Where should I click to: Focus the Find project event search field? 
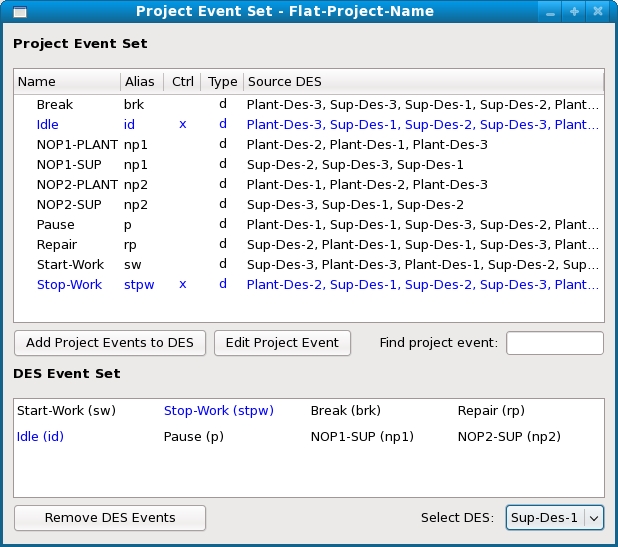click(554, 343)
